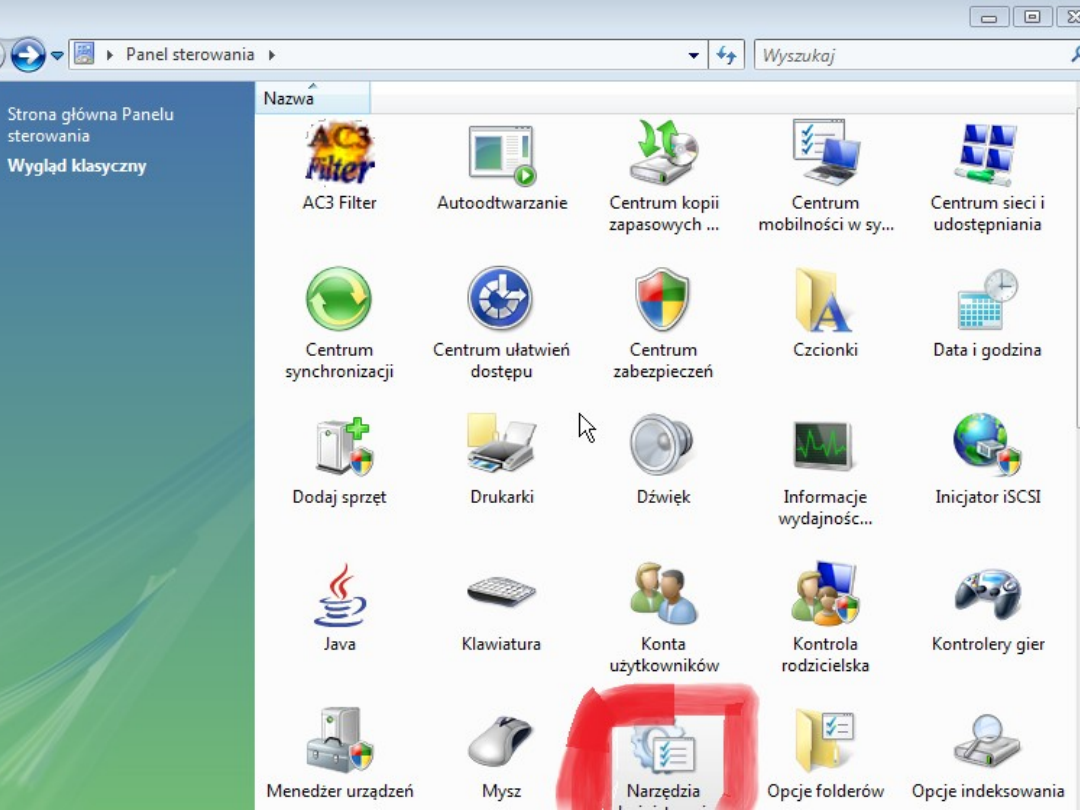Viewport: 1080px width, 810px height.
Task: Open the back button recent pages chevron
Action: pos(57,54)
